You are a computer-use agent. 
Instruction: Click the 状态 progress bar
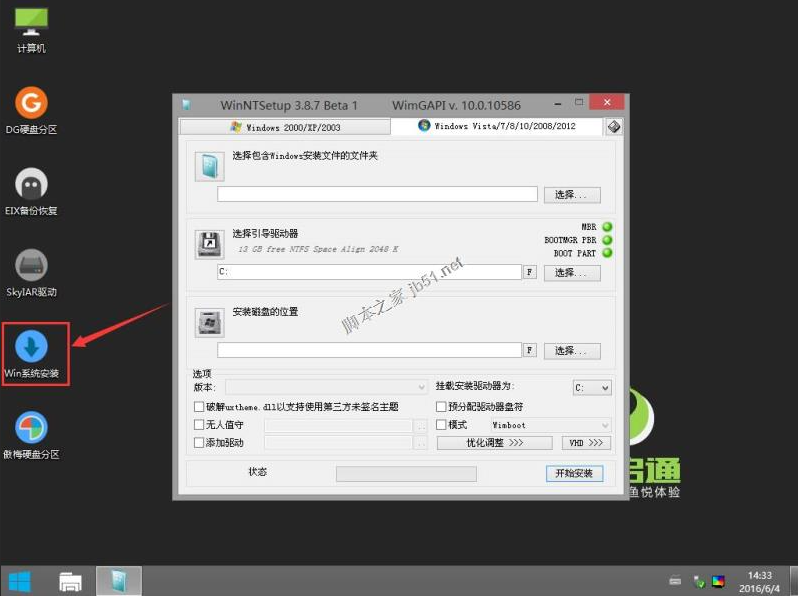(406, 474)
